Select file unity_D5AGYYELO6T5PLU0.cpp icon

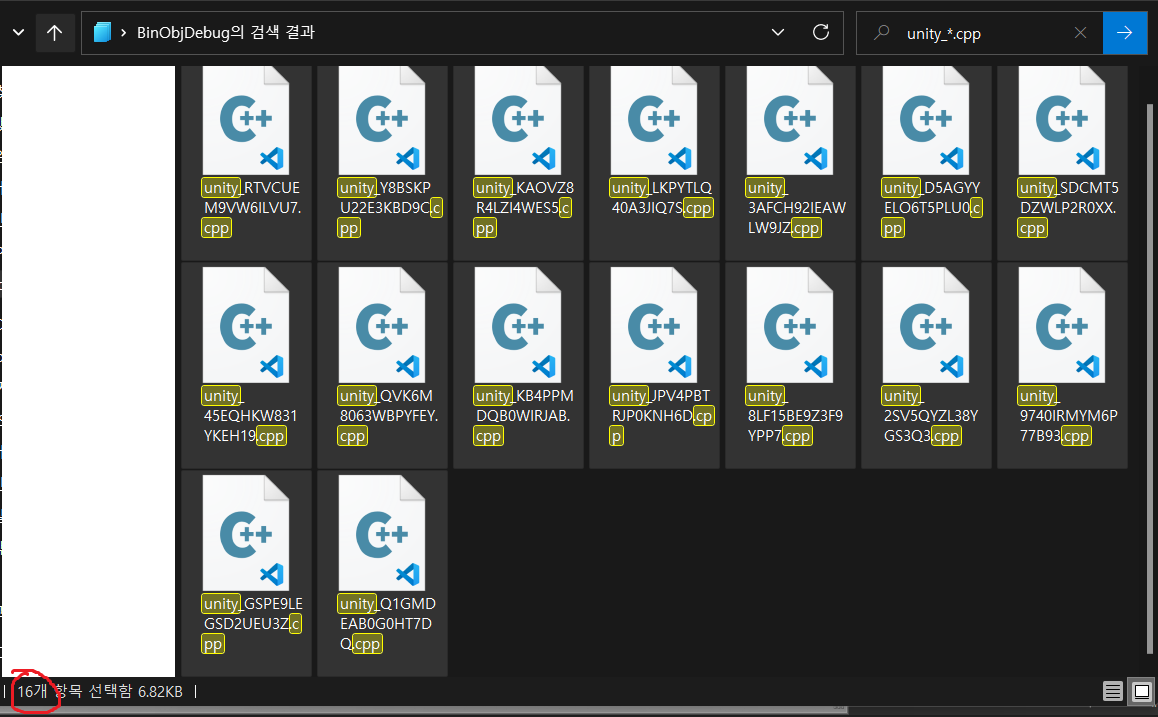pyautogui.click(x=925, y=120)
